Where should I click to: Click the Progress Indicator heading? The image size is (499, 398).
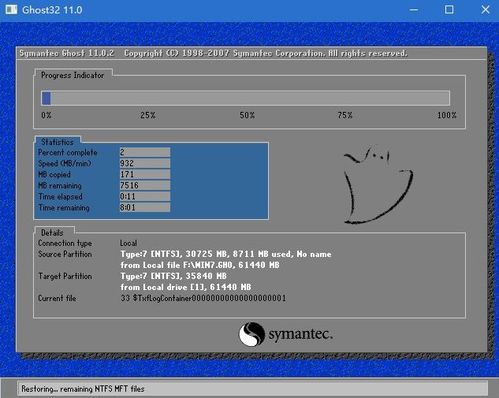click(x=72, y=75)
